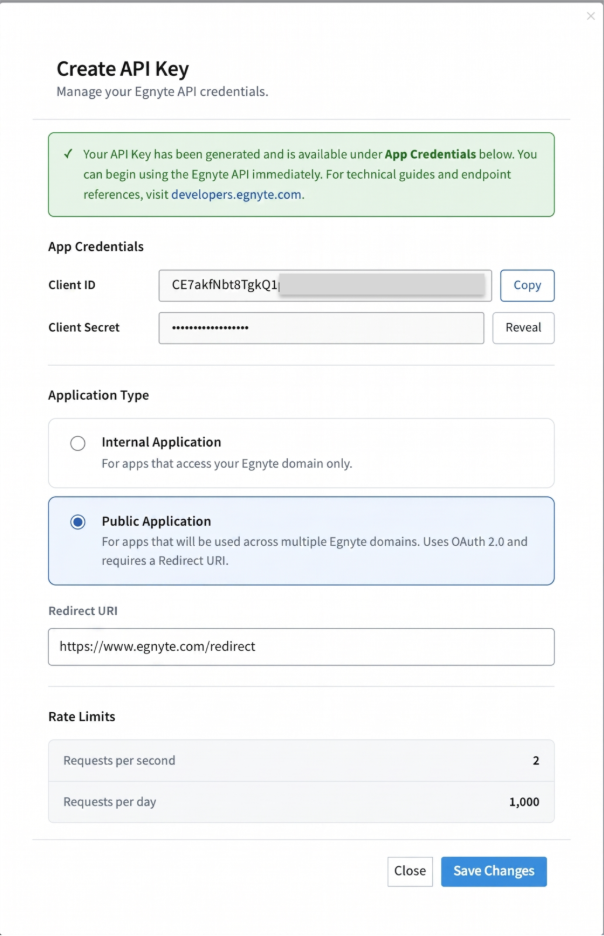The width and height of the screenshot is (604, 936).
Task: Click the Client Secret field
Action: [x=321, y=328]
